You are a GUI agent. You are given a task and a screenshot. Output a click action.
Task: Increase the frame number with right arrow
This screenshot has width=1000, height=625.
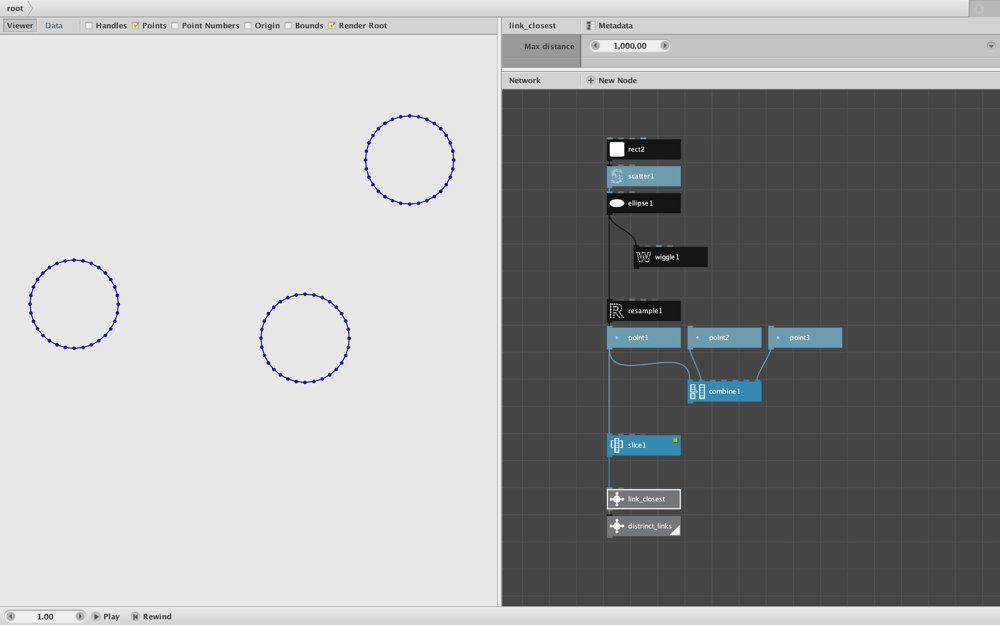[80, 617]
